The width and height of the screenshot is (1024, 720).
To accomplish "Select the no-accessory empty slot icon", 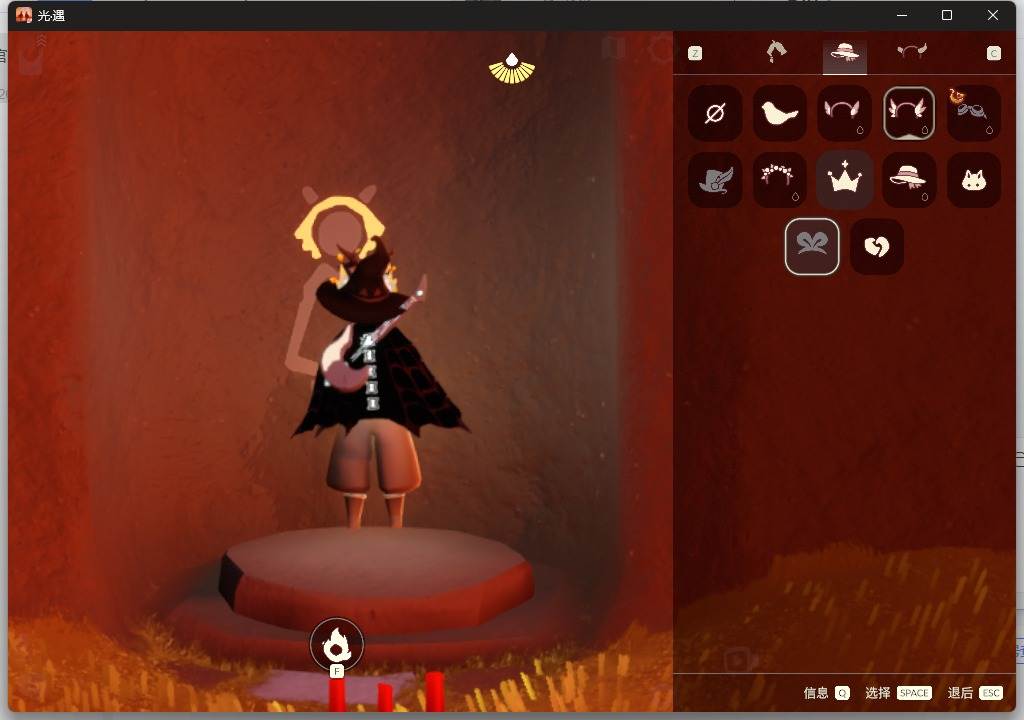I will (x=714, y=113).
